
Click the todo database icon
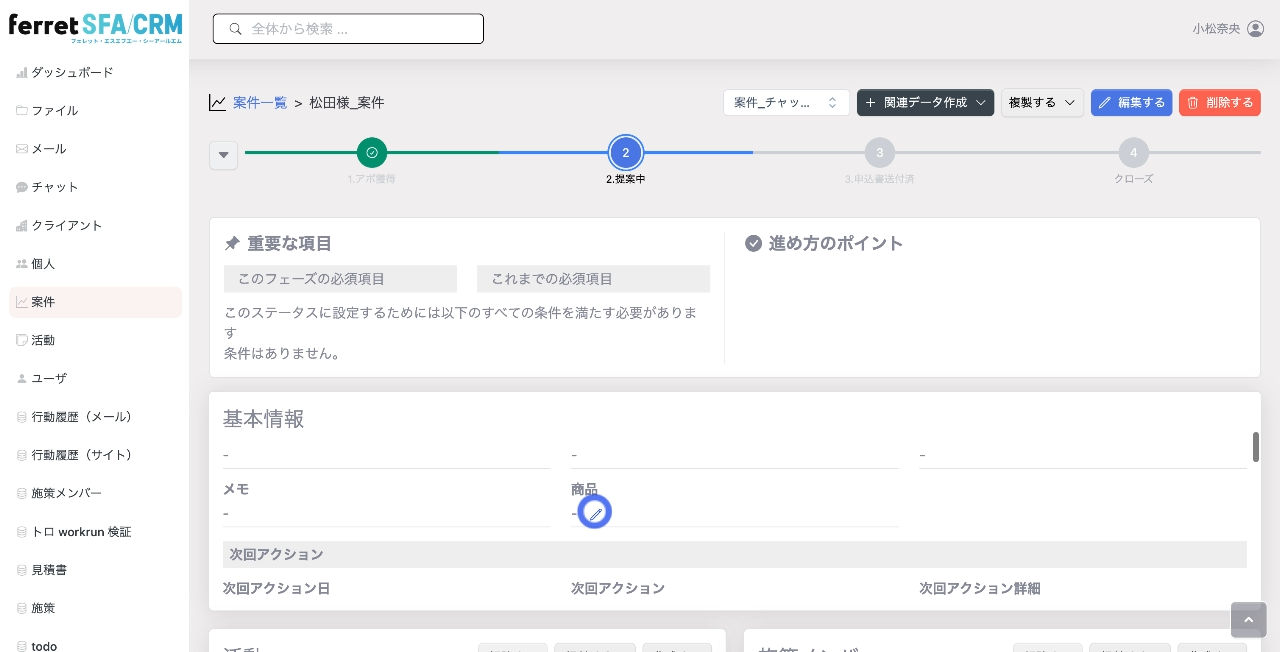point(22,646)
